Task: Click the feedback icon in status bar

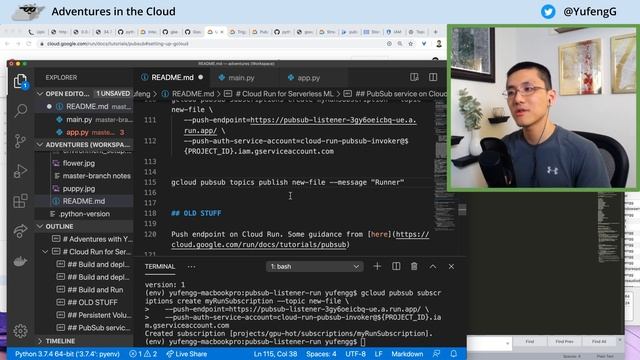Action: point(436,354)
